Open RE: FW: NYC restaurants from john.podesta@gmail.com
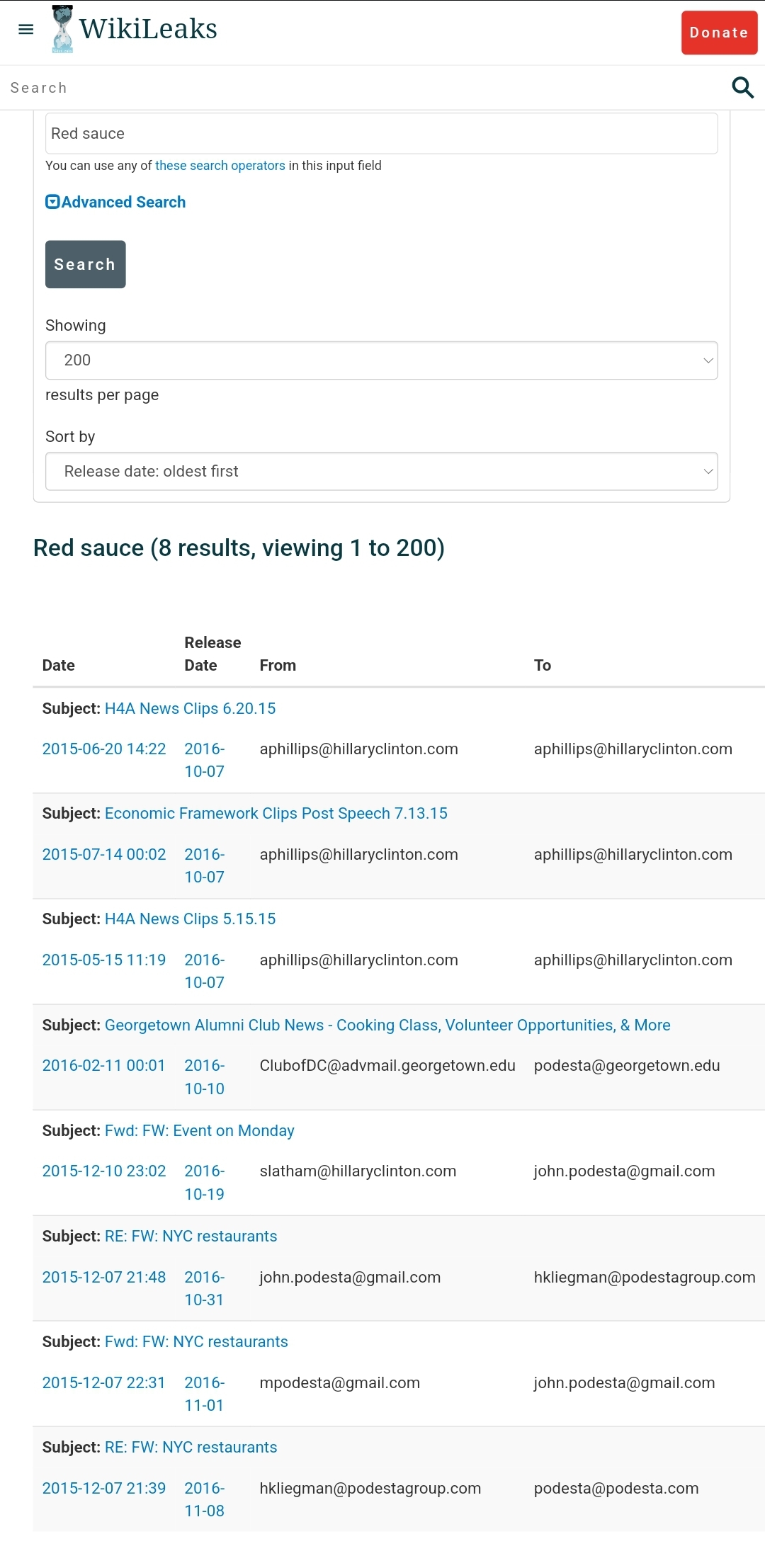765x1568 pixels. coord(191,1236)
